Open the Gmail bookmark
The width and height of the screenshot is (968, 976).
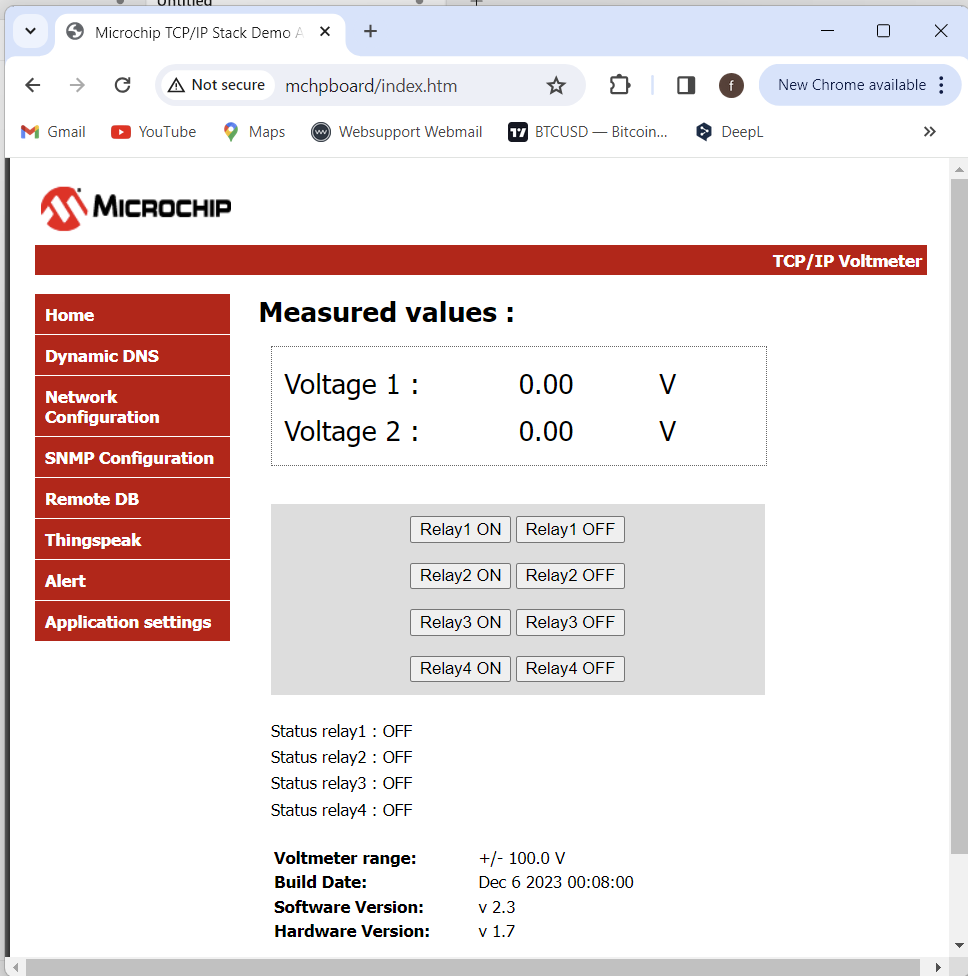pyautogui.click(x=54, y=132)
